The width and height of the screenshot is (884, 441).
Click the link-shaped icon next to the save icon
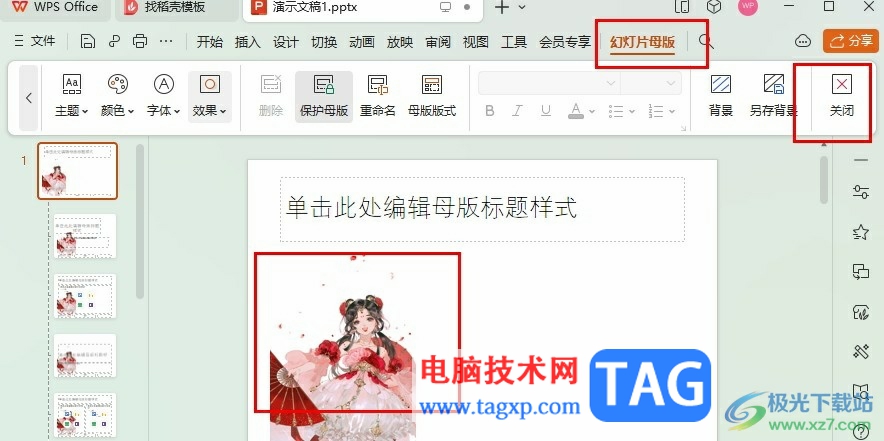pyautogui.click(x=114, y=41)
